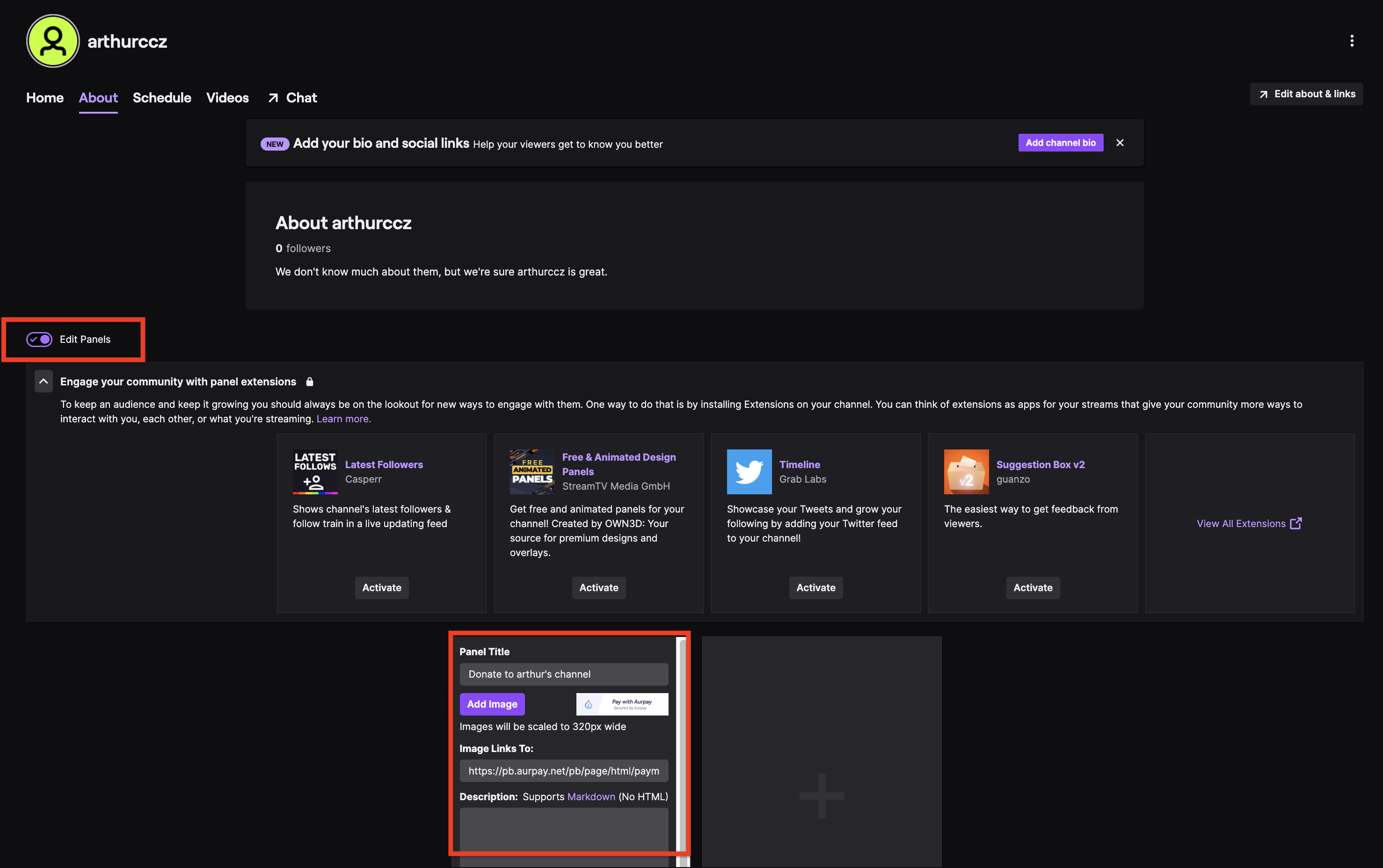1383x868 pixels.
Task: Click the Free Animated Panels extension icon
Action: click(532, 471)
